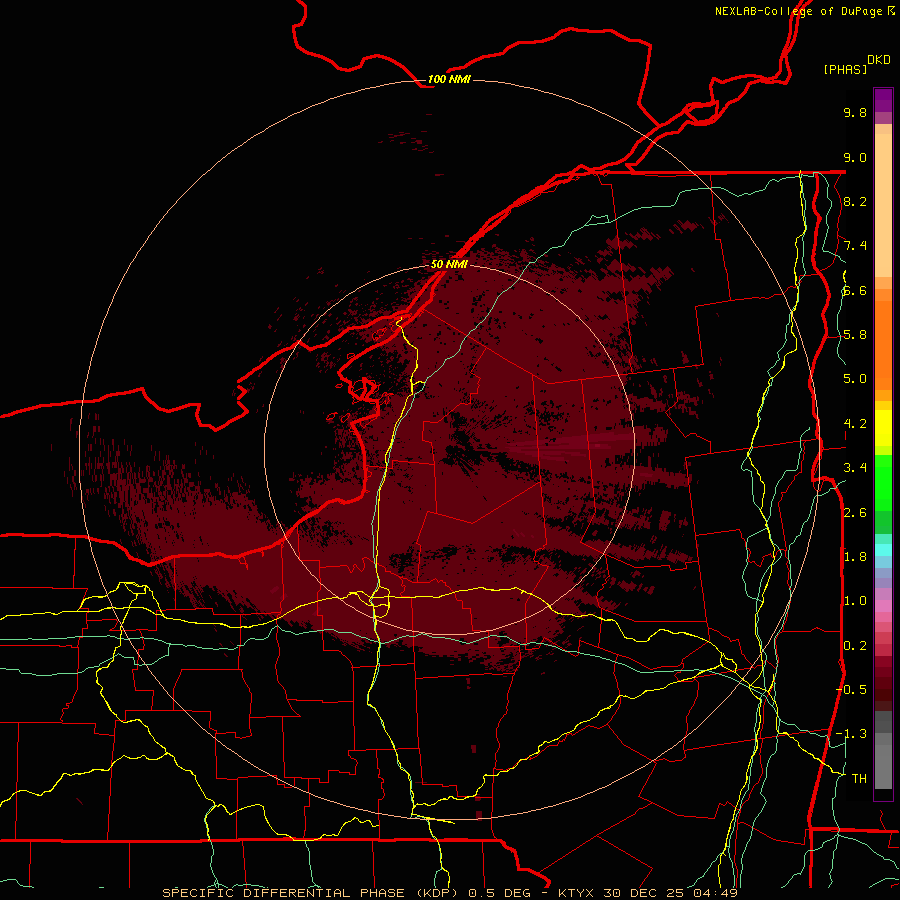Click the 5.8 value on the color scale
The height and width of the screenshot is (900, 900).
coord(855,335)
